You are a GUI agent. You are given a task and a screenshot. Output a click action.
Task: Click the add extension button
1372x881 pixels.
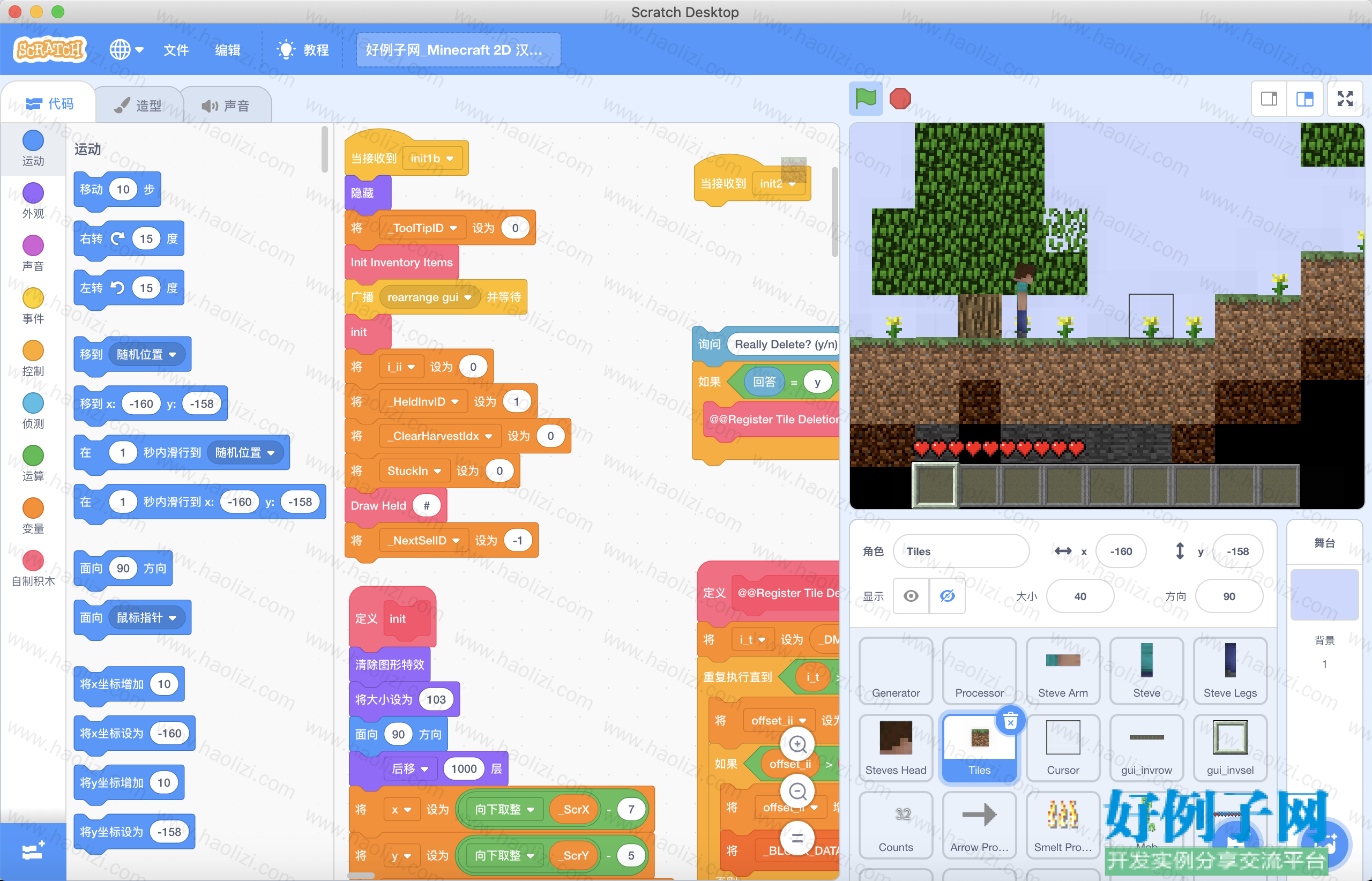pyautogui.click(x=33, y=851)
